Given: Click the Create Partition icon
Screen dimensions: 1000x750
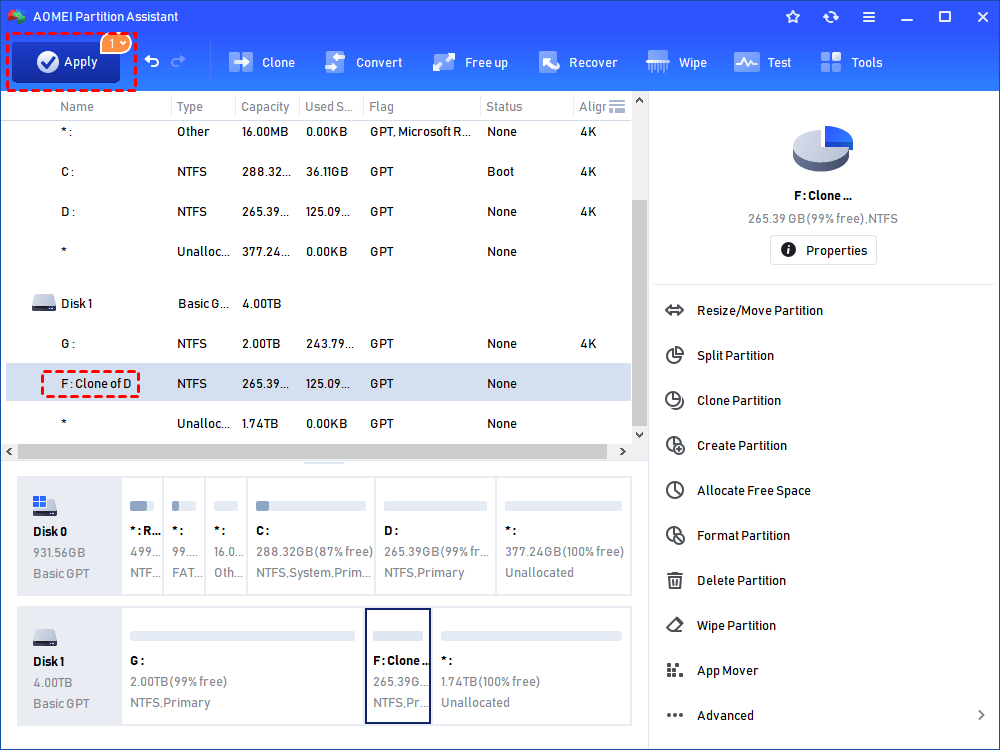Looking at the screenshot, I should [675, 445].
